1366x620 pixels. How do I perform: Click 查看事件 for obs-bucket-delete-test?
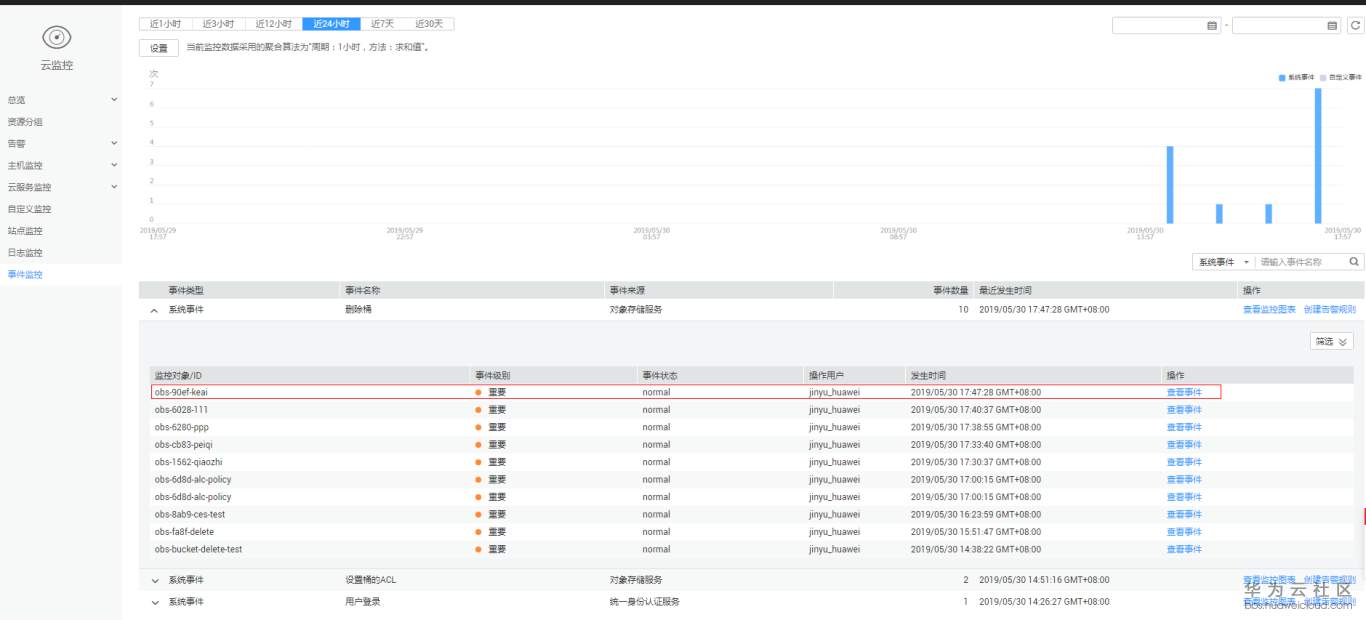pyautogui.click(x=1184, y=549)
